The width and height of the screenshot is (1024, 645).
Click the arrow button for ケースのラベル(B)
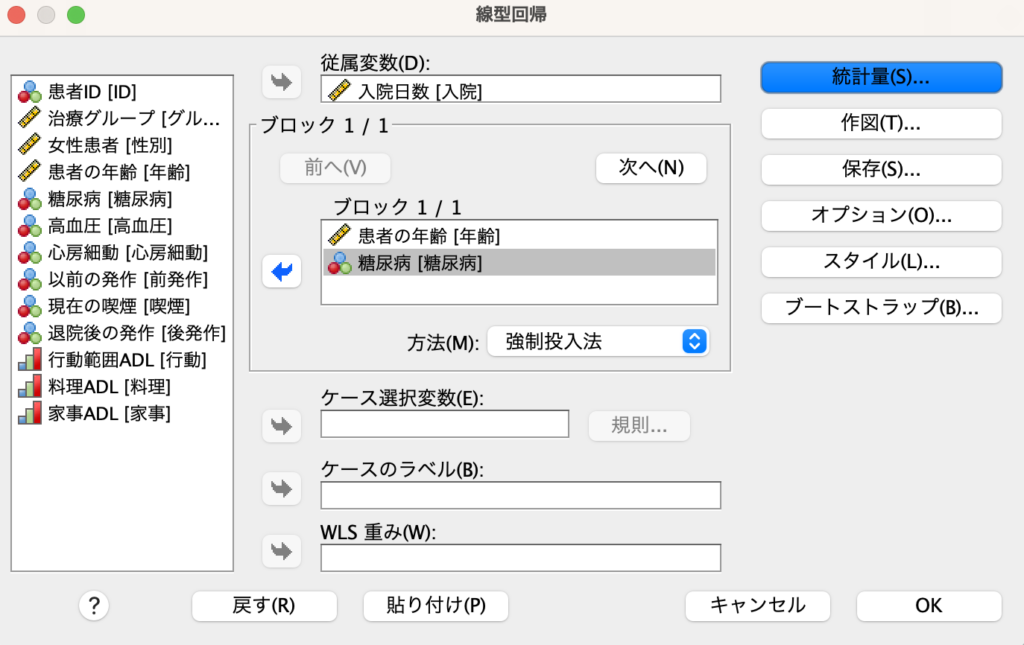pos(281,488)
